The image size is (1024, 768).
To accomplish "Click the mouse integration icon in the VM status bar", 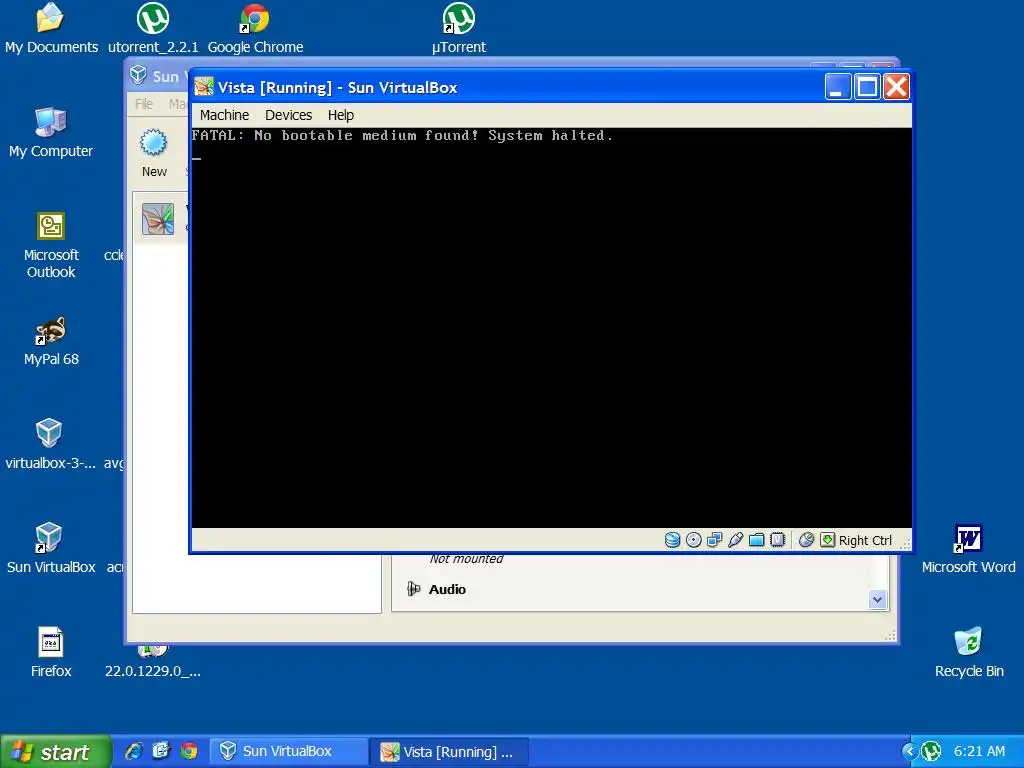I will (x=807, y=540).
